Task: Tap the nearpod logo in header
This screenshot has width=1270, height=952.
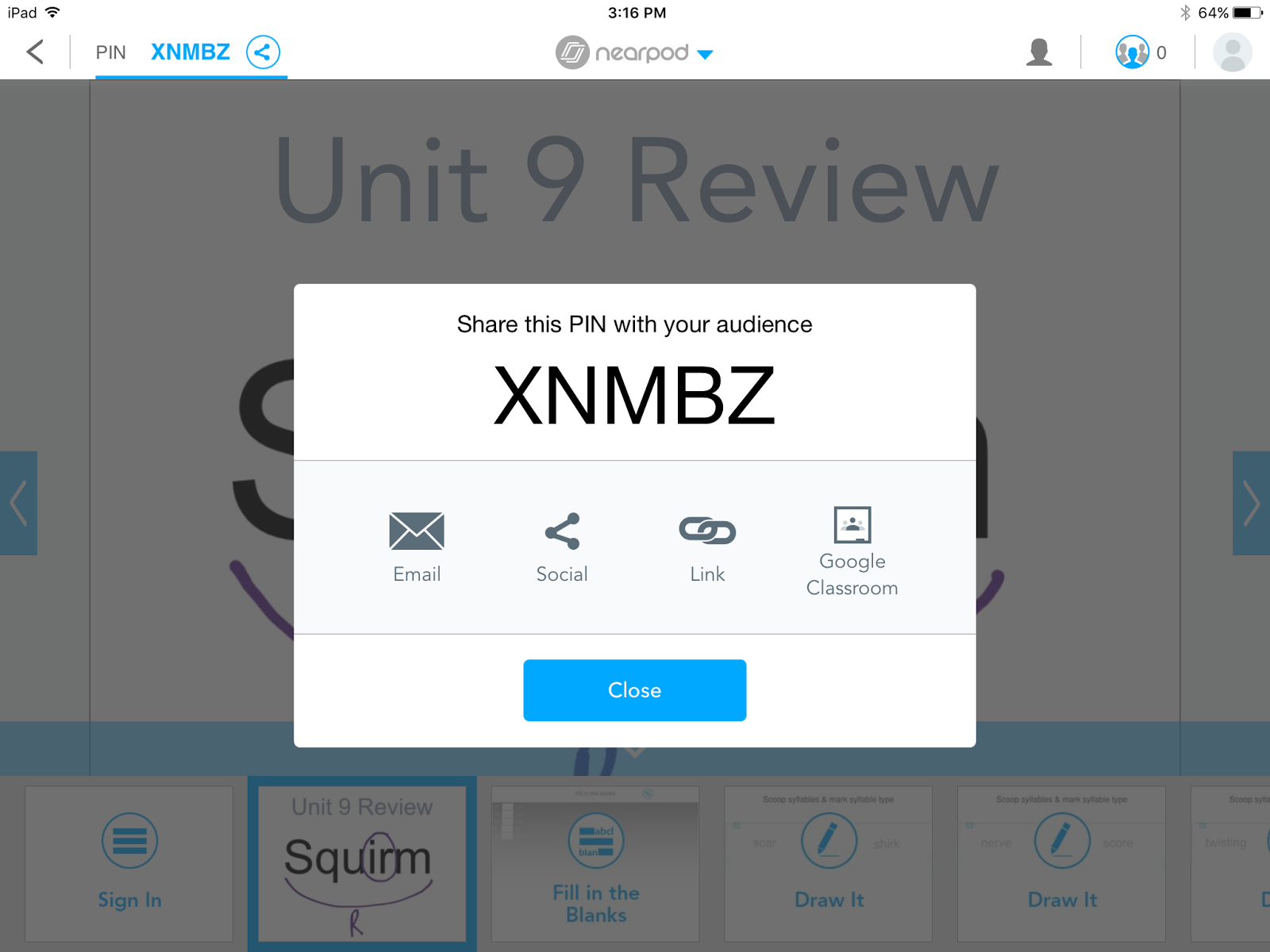Action: [x=622, y=52]
